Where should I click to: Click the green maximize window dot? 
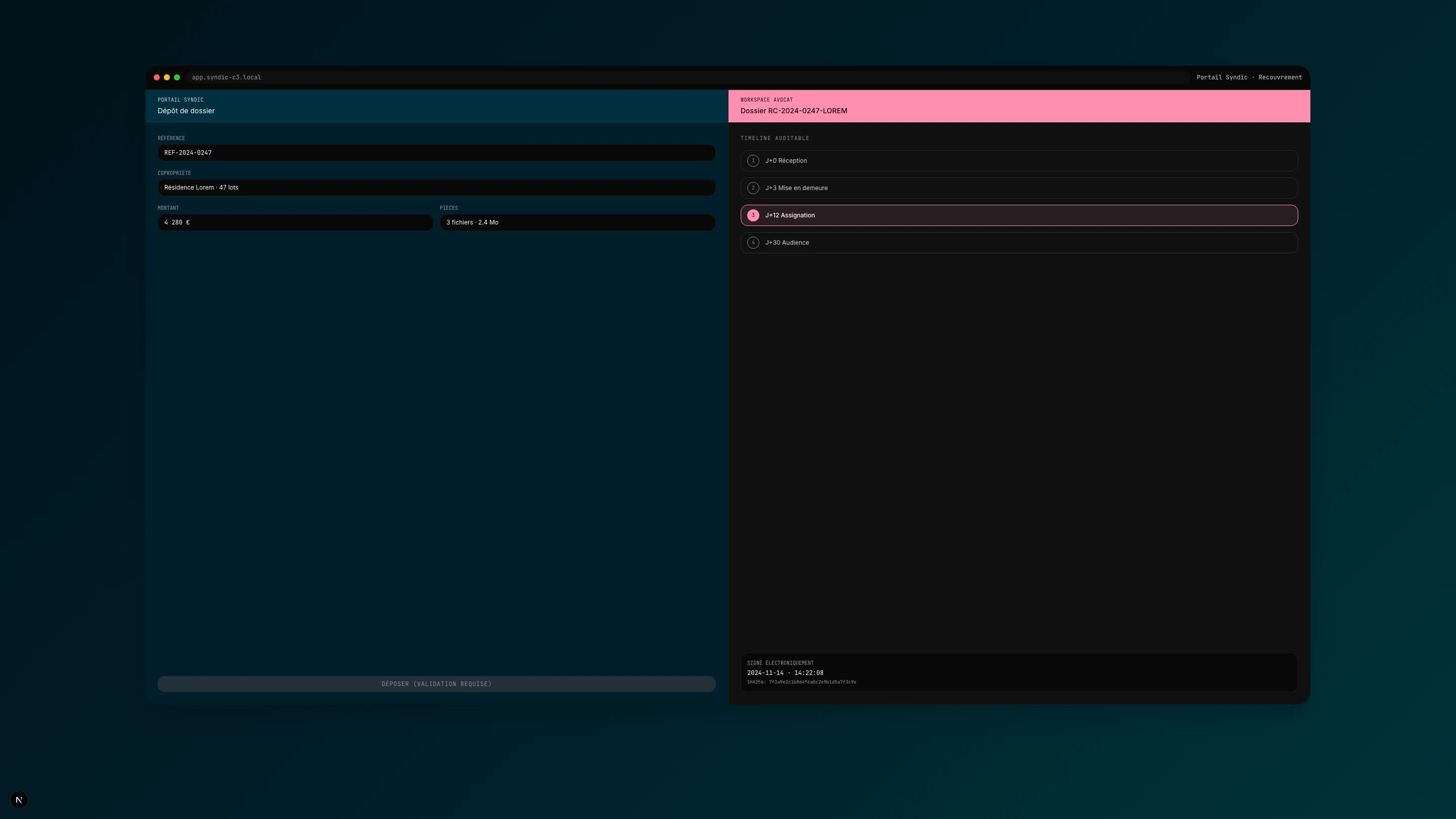pyautogui.click(x=177, y=77)
